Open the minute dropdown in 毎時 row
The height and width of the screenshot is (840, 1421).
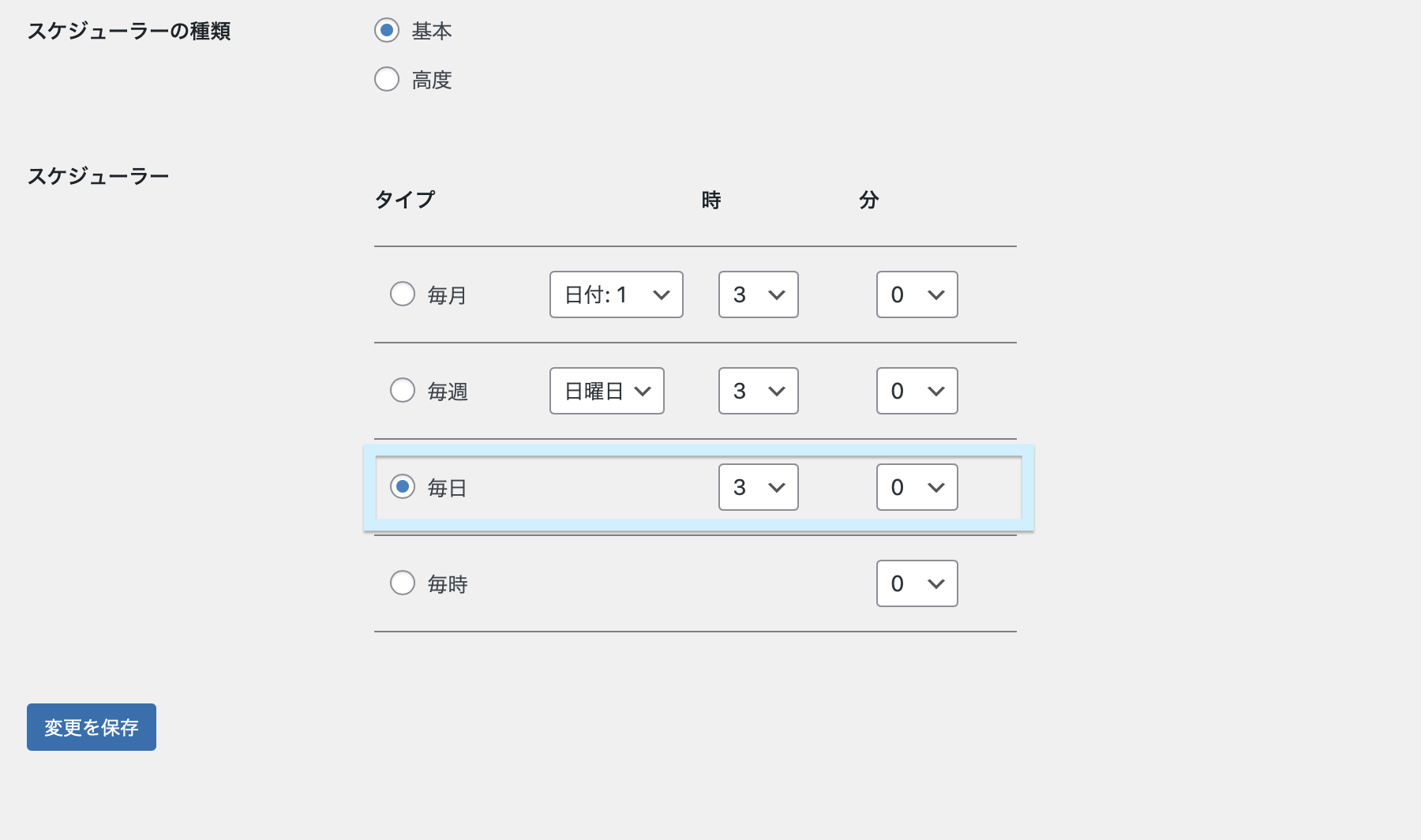[917, 583]
